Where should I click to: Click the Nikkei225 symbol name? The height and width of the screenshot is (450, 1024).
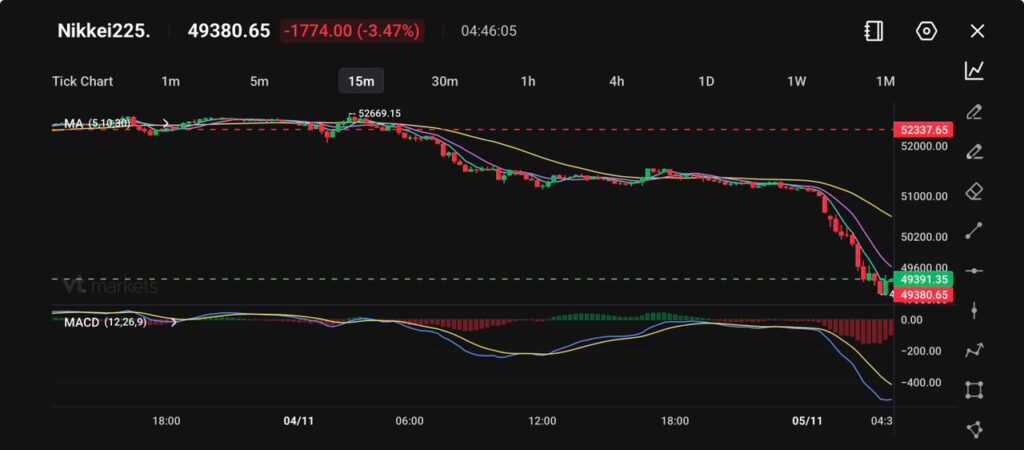103,31
